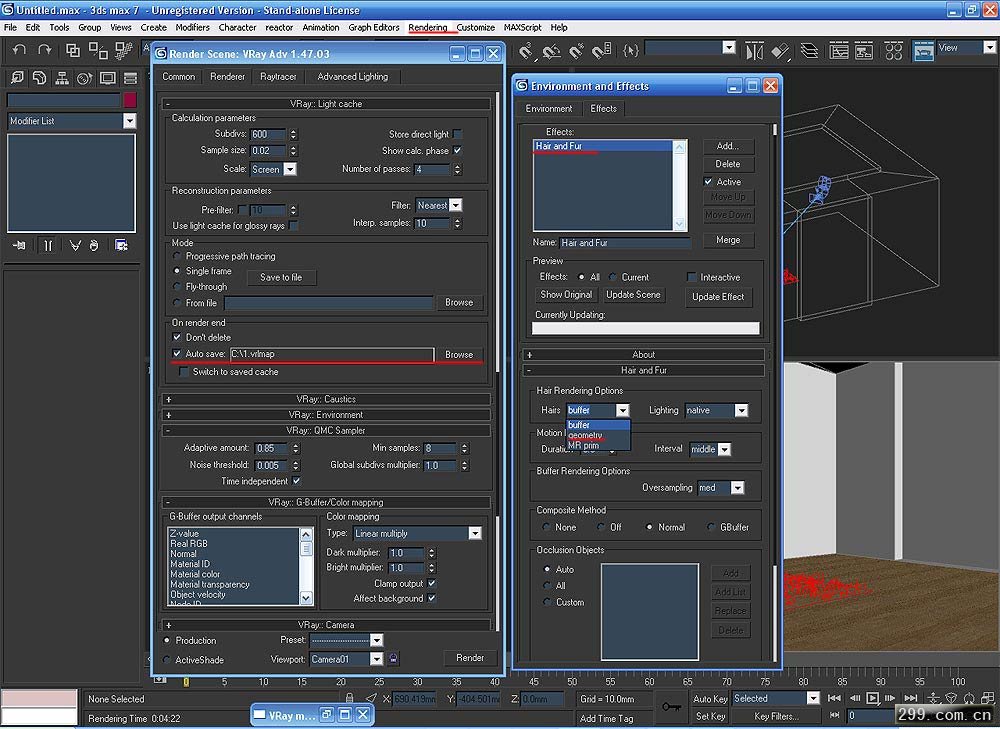Click the Undo arrow icon
The image size is (1000, 729).
tap(19, 50)
